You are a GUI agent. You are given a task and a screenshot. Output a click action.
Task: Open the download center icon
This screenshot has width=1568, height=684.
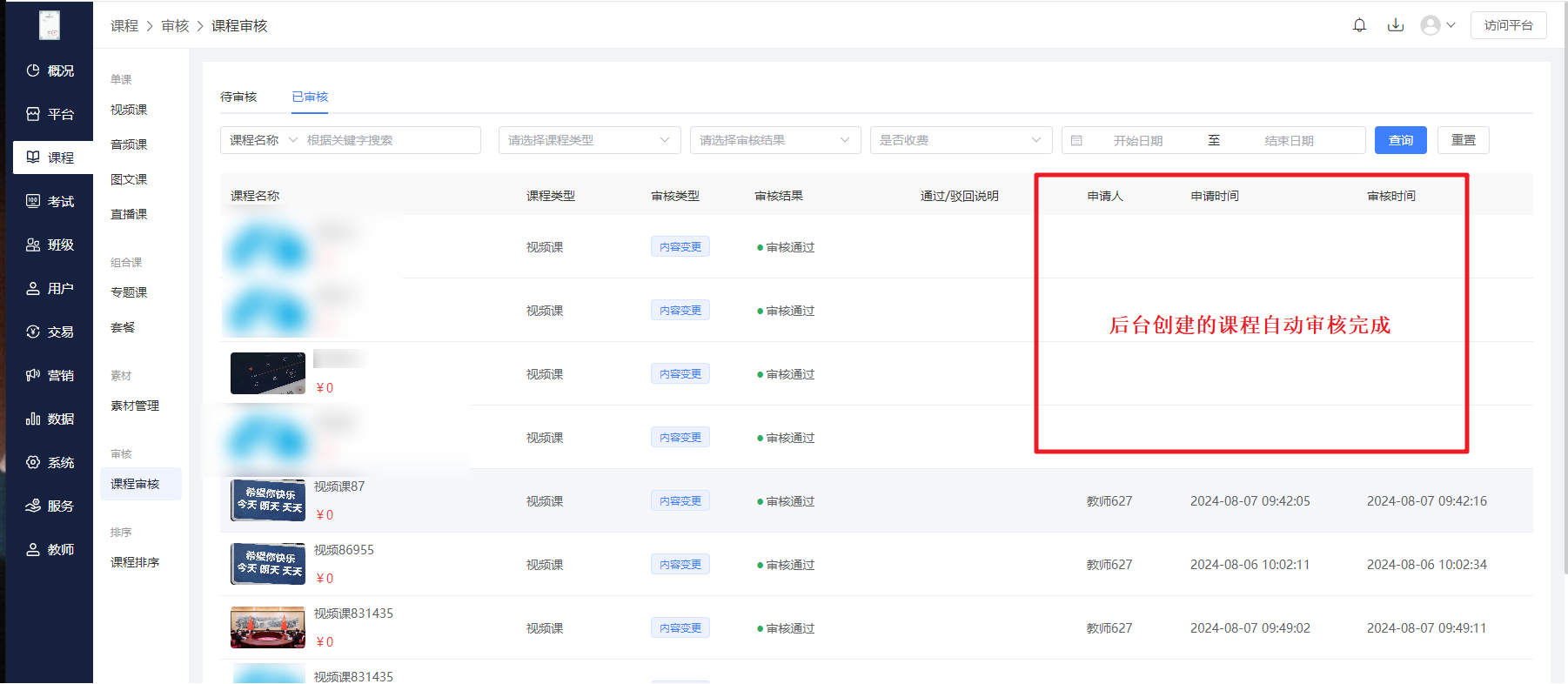(x=1396, y=25)
